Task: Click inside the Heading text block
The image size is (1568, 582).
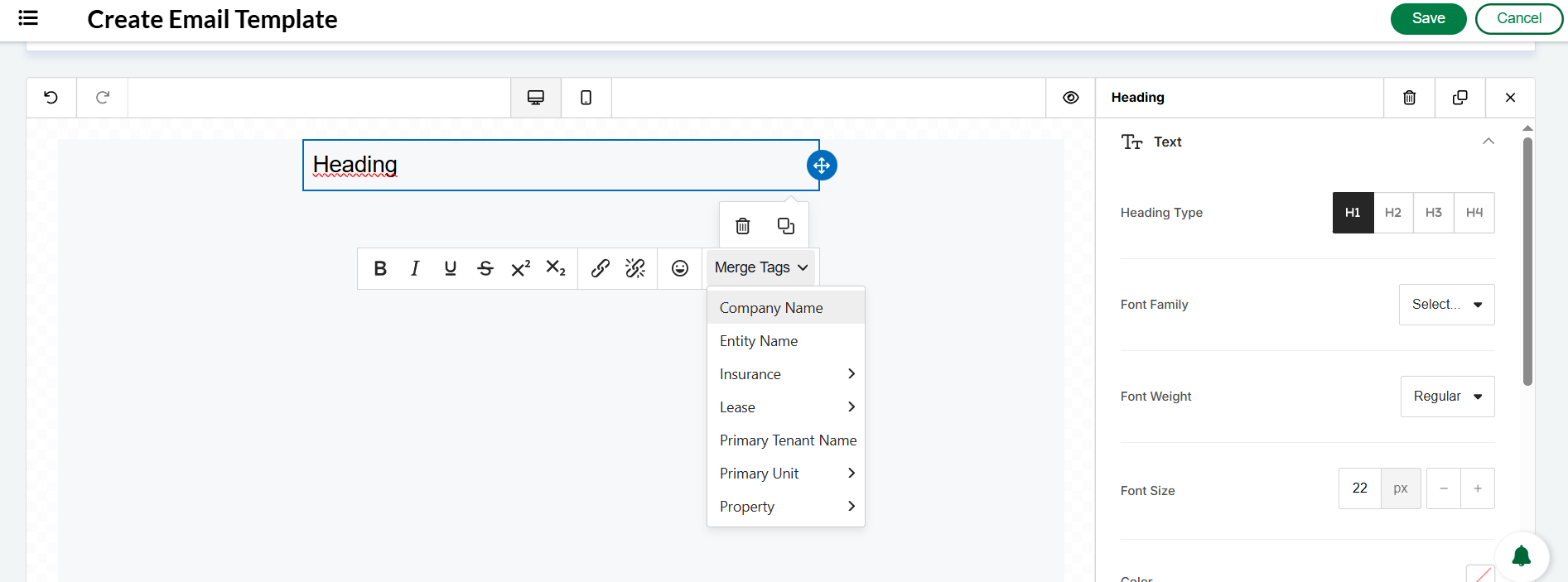Action: (561, 166)
